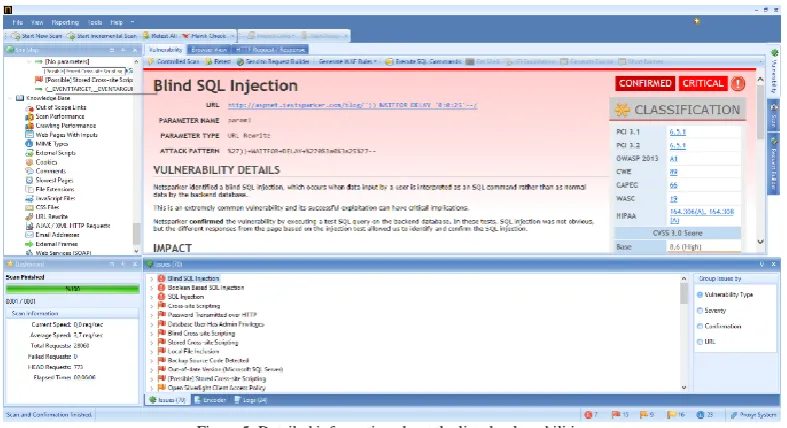Select the URL Rewrite knowledge base item
787x428 pixels.
point(52,217)
